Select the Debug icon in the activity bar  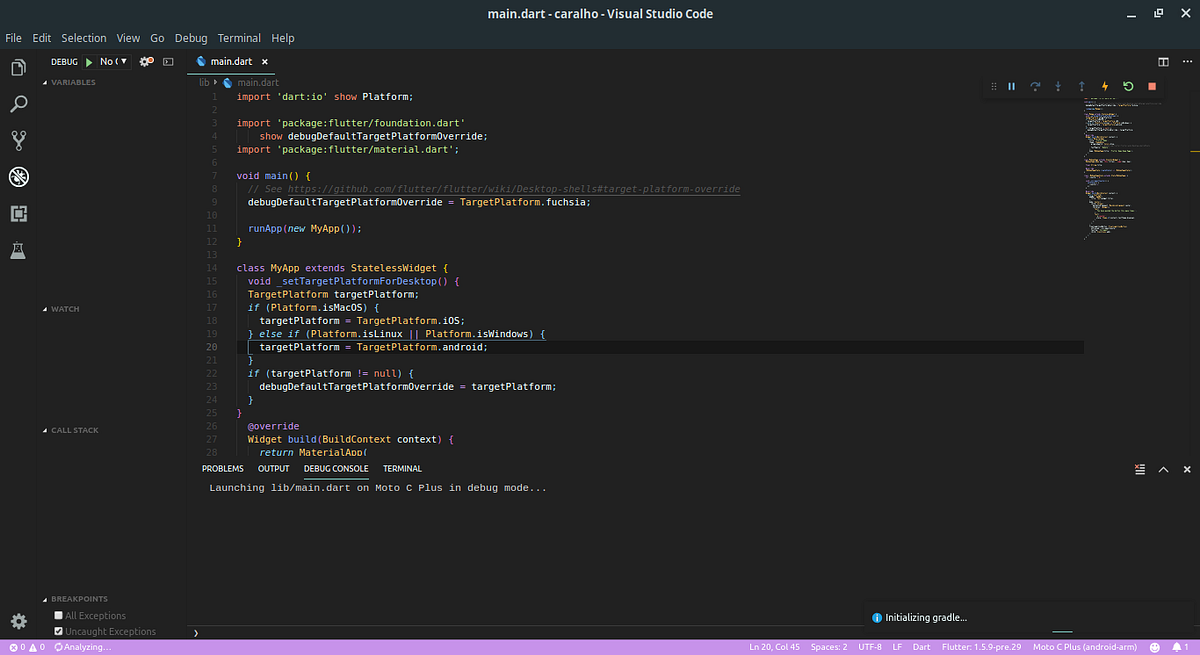[18, 176]
